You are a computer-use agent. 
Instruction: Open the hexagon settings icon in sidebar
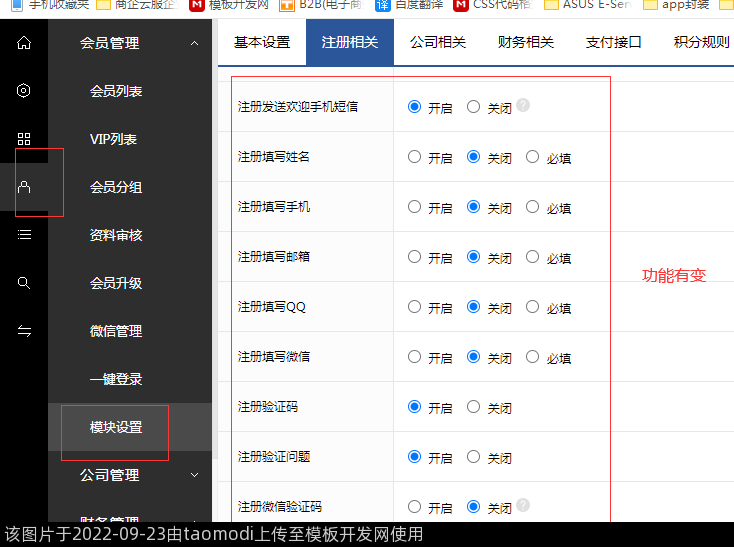[x=24, y=91]
